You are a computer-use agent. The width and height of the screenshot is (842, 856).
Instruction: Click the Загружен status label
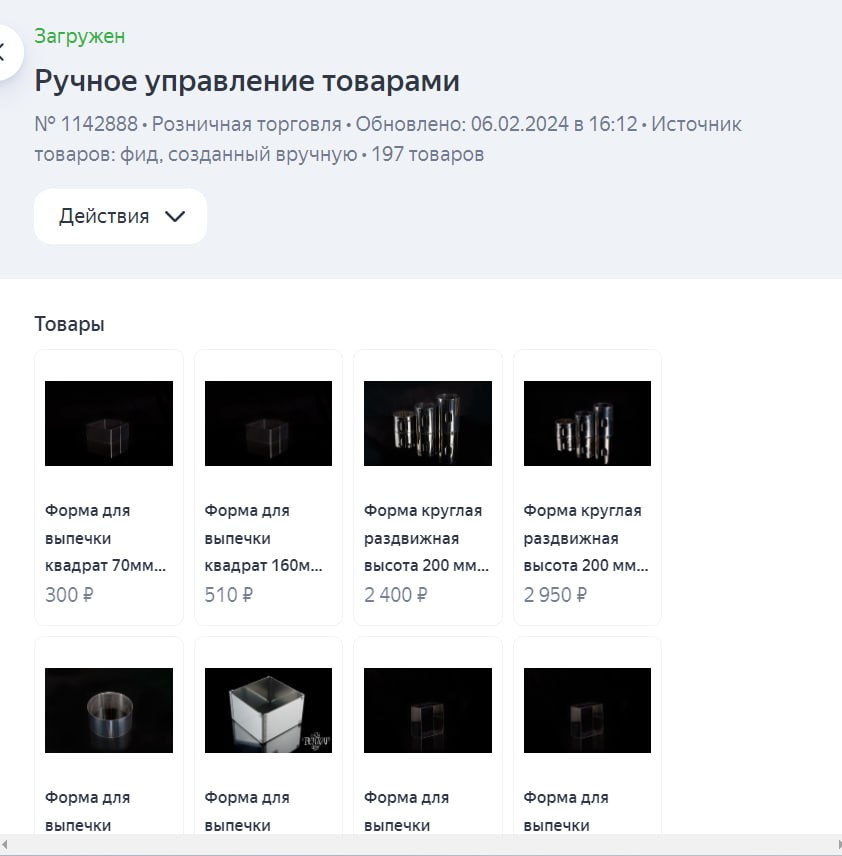click(x=80, y=36)
